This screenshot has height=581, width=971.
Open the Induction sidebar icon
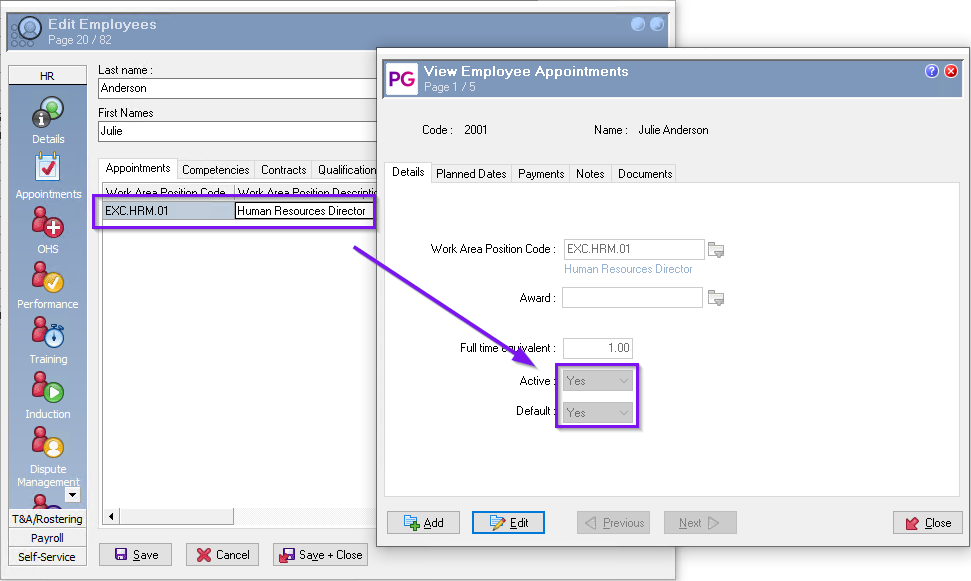coord(47,388)
